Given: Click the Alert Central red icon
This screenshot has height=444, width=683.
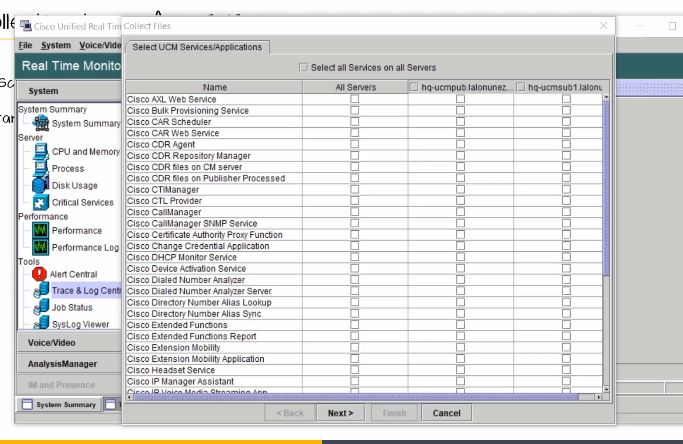Looking at the screenshot, I should [x=39, y=274].
